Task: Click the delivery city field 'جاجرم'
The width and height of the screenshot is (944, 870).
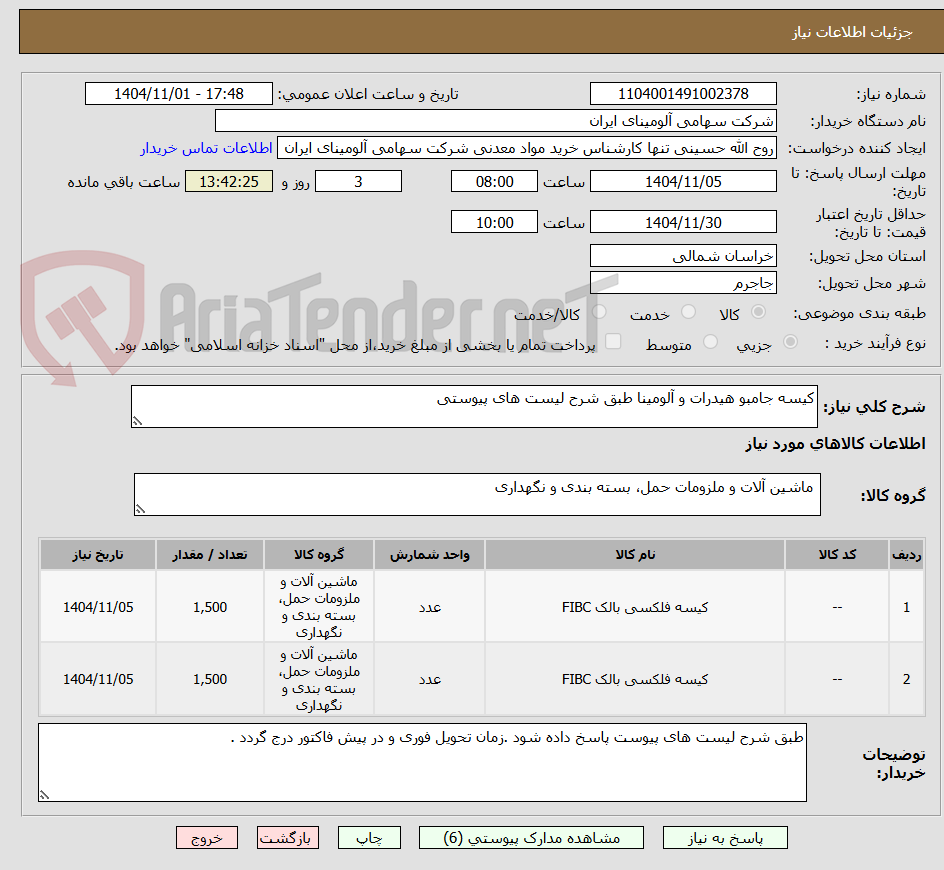Action: (683, 283)
